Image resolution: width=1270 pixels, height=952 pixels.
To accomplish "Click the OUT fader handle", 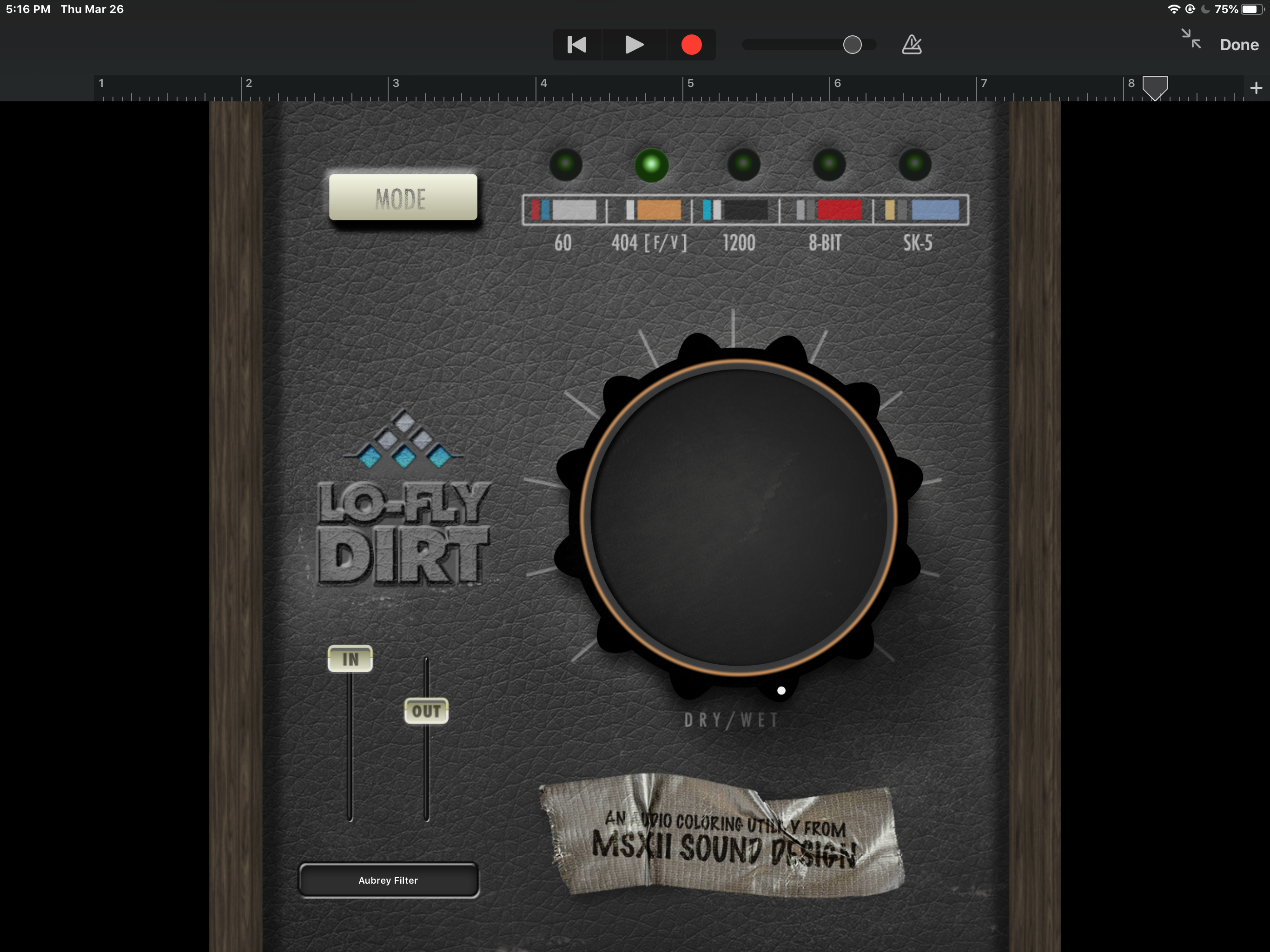I will pos(426,711).
